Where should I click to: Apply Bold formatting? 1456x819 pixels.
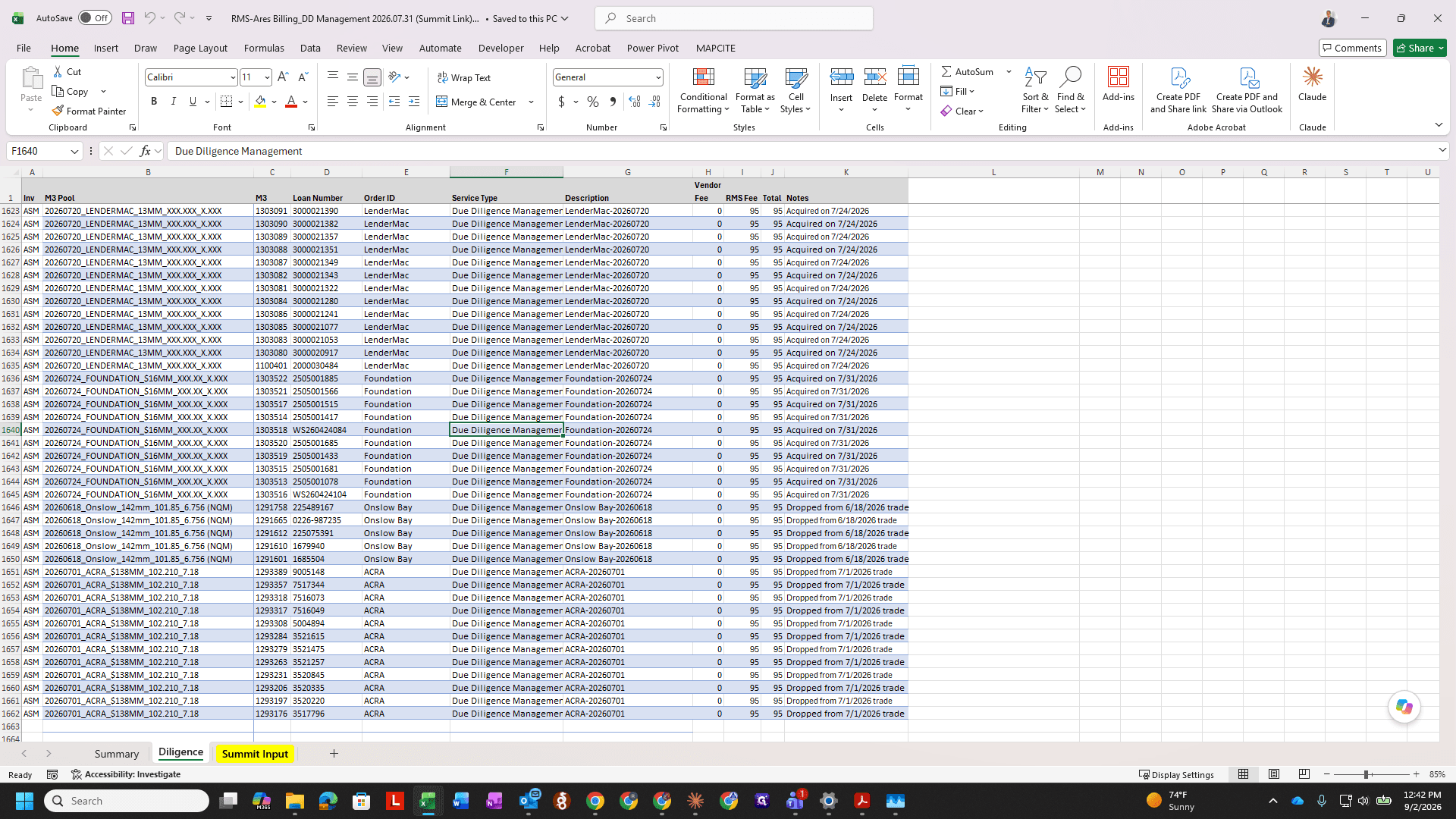[154, 102]
